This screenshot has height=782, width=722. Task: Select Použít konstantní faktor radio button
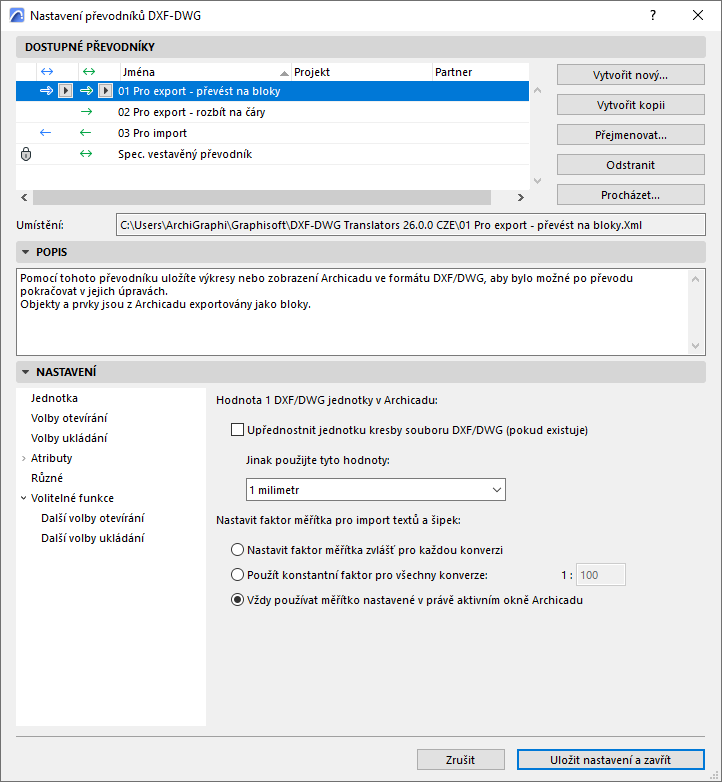tap(237, 575)
